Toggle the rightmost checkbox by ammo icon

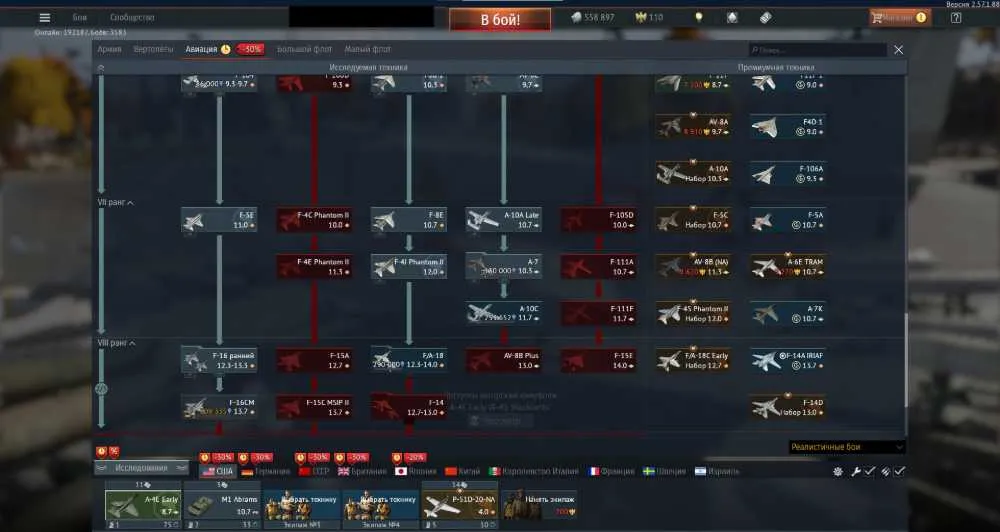click(899, 471)
